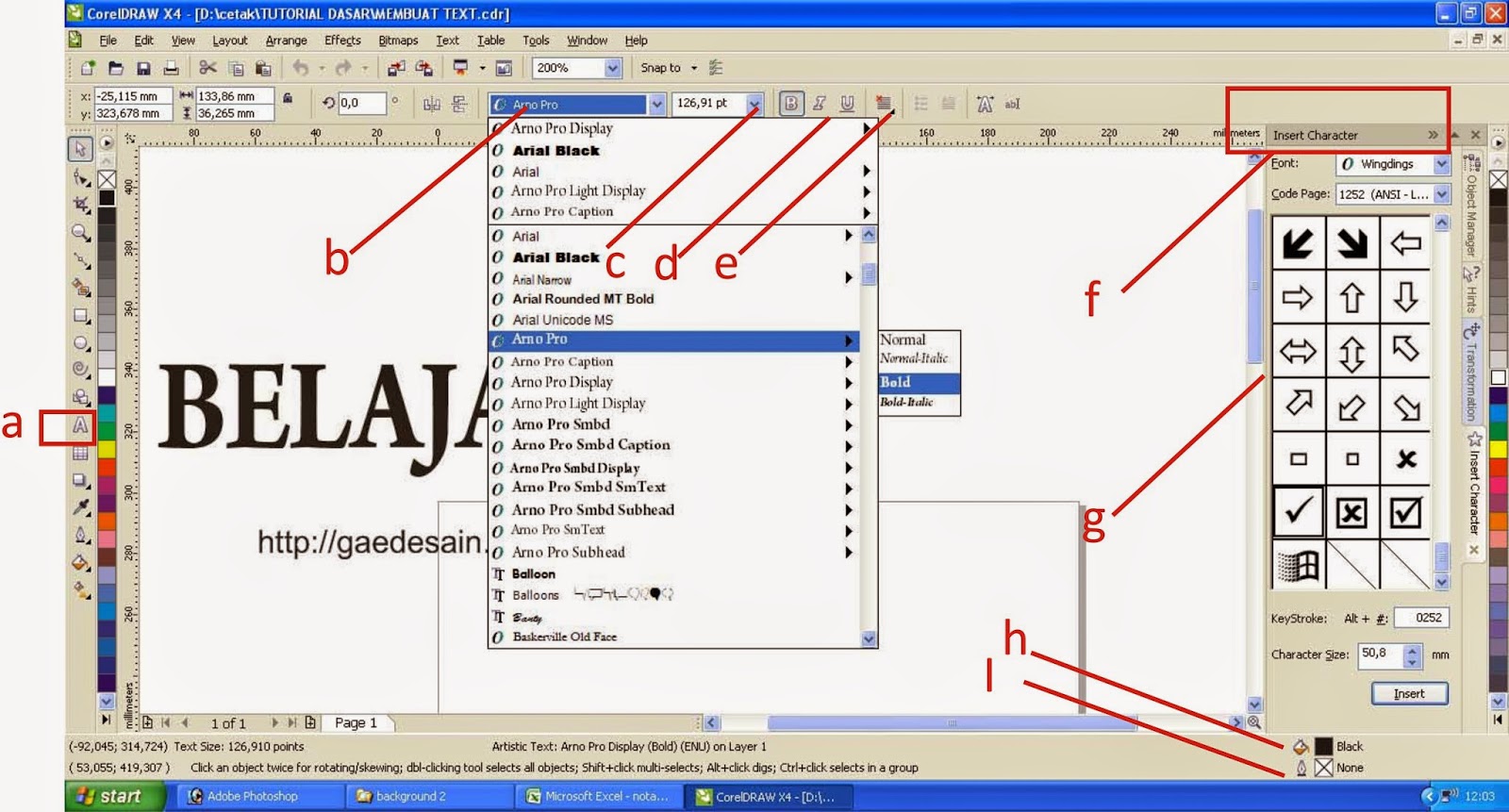Select the Interactive Blend tool
This screenshot has width=1509, height=812.
(x=81, y=480)
